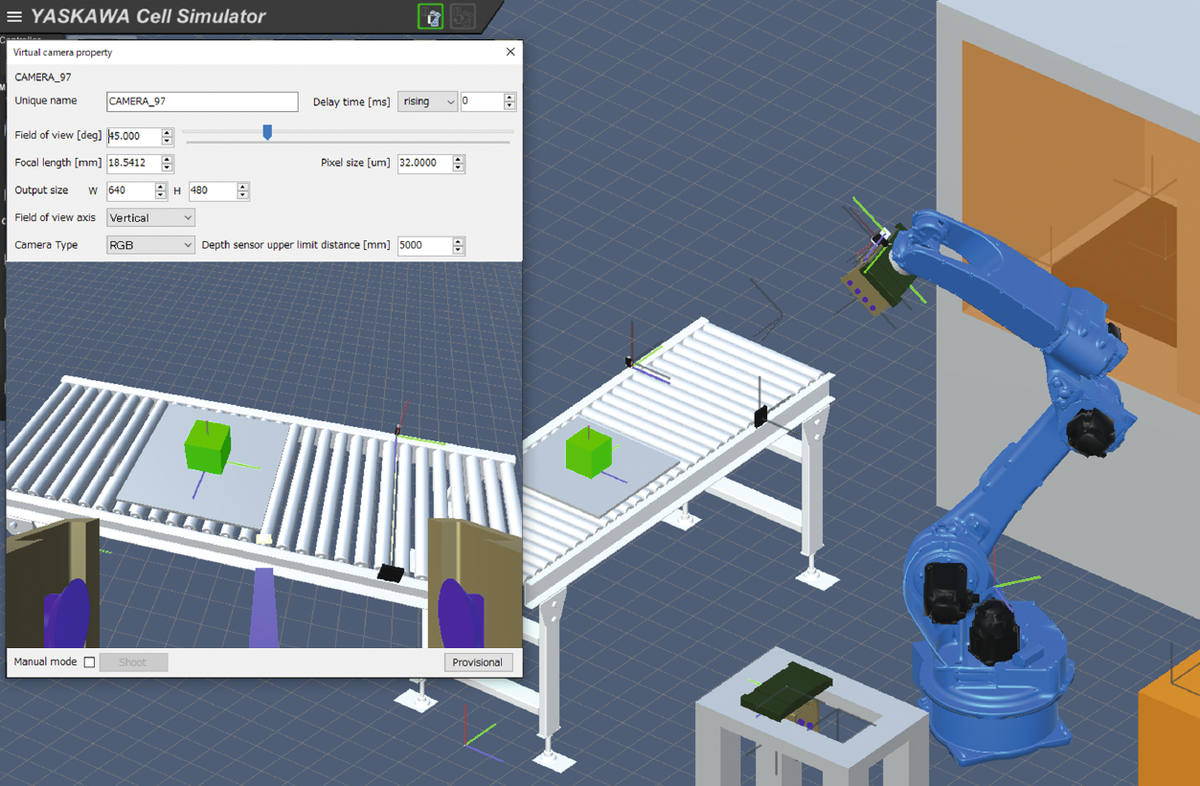The height and width of the screenshot is (786, 1200).
Task: Open the Camera Type RGB dropdown
Action: (151, 245)
